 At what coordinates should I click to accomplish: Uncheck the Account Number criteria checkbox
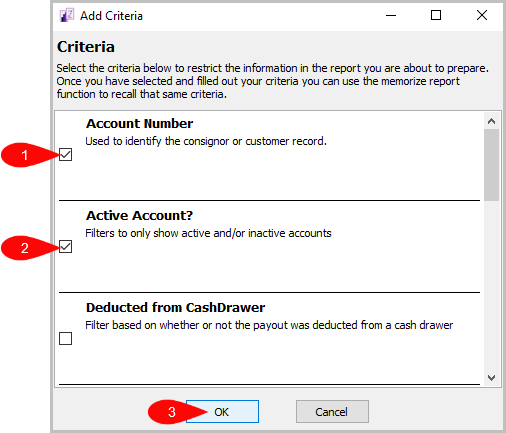tap(65, 155)
